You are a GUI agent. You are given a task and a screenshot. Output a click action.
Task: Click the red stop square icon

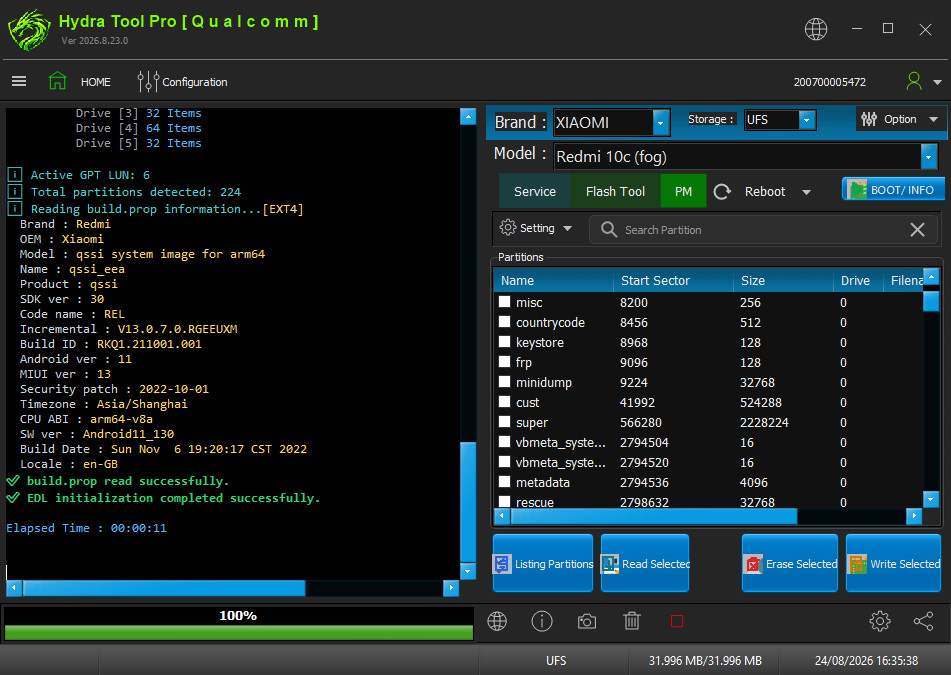tap(677, 621)
